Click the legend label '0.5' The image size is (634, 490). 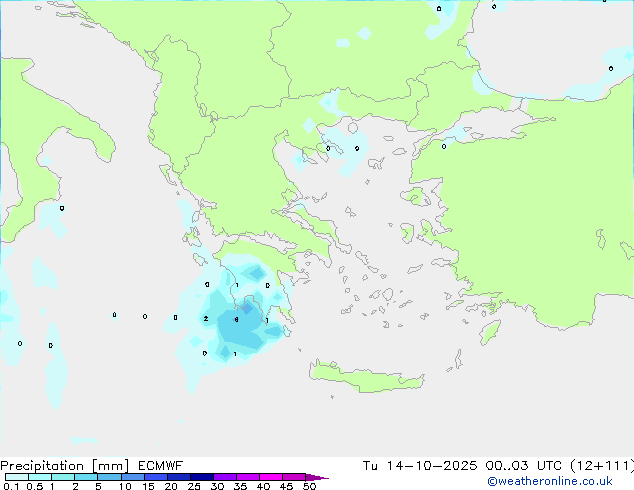point(34,486)
